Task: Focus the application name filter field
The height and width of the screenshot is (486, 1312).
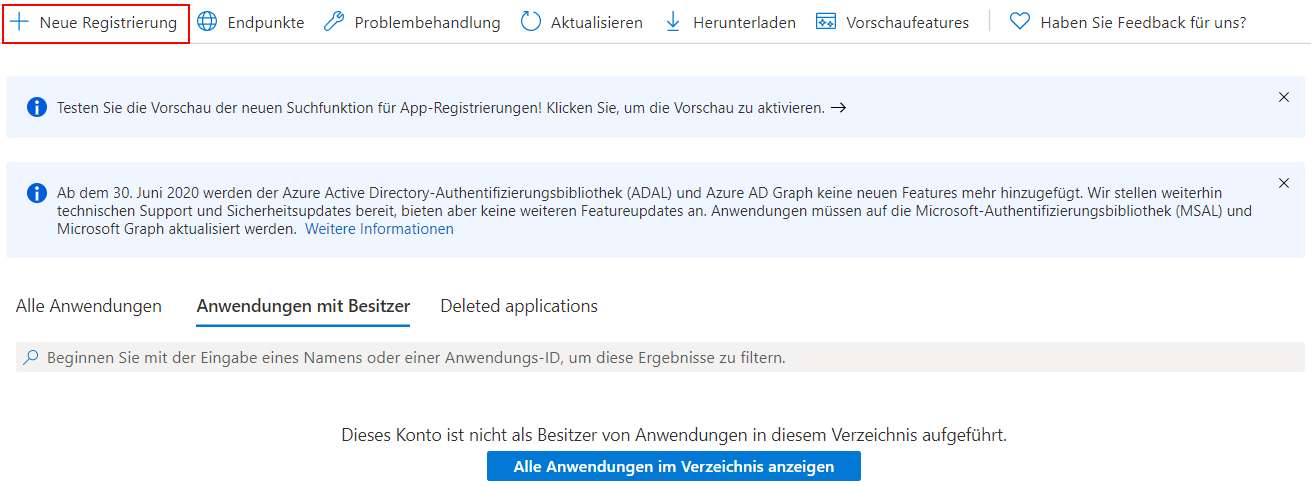Action: pyautogui.click(x=660, y=357)
